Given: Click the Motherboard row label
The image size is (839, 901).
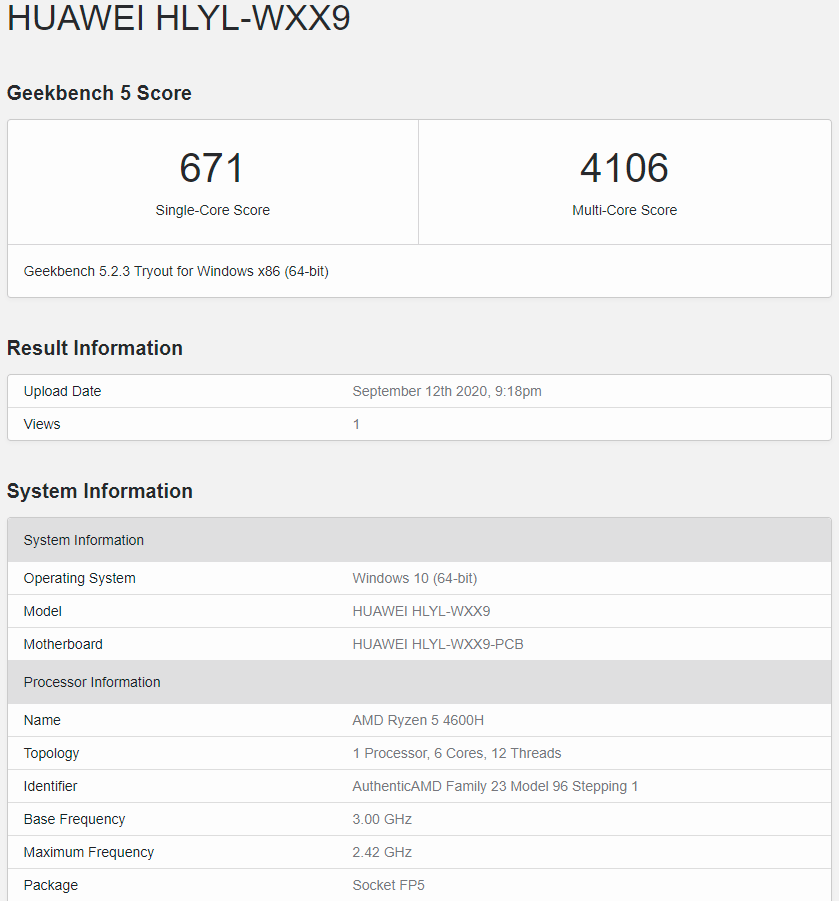Looking at the screenshot, I should pyautogui.click(x=63, y=644).
